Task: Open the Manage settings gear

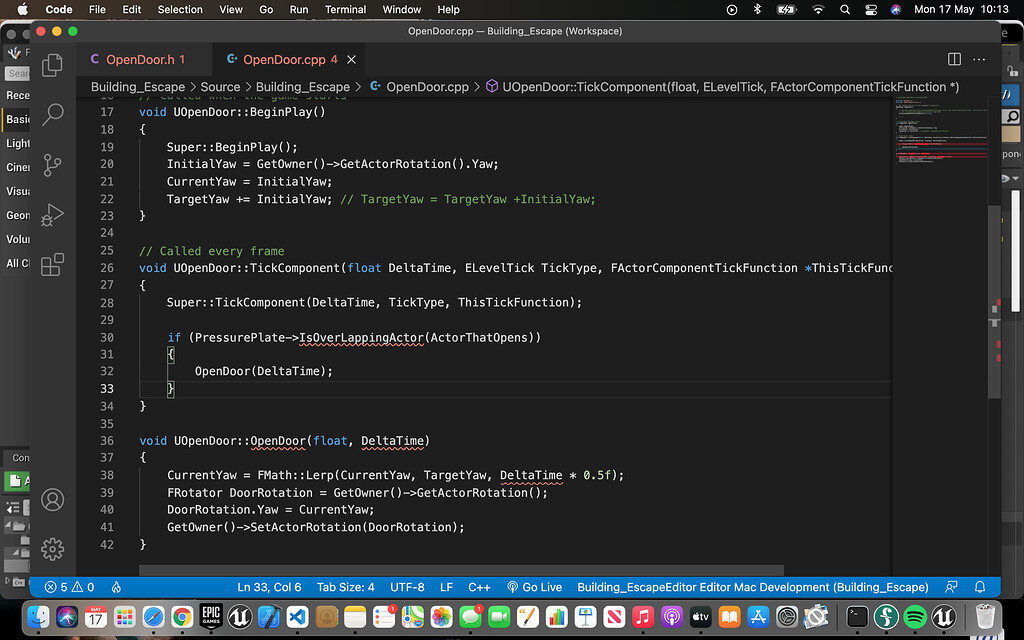Action: 52,549
